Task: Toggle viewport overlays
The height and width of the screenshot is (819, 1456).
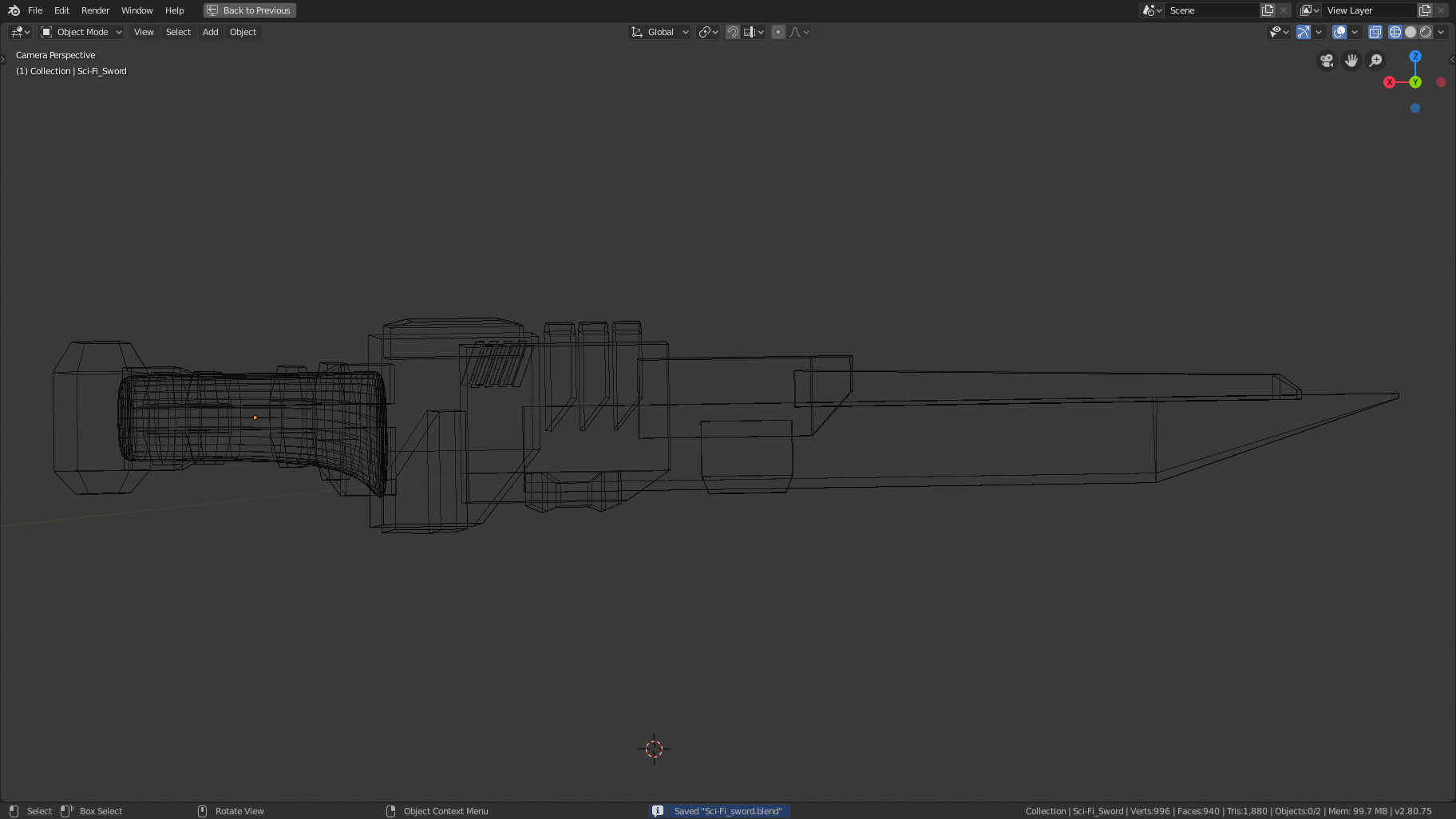Action: (1339, 32)
